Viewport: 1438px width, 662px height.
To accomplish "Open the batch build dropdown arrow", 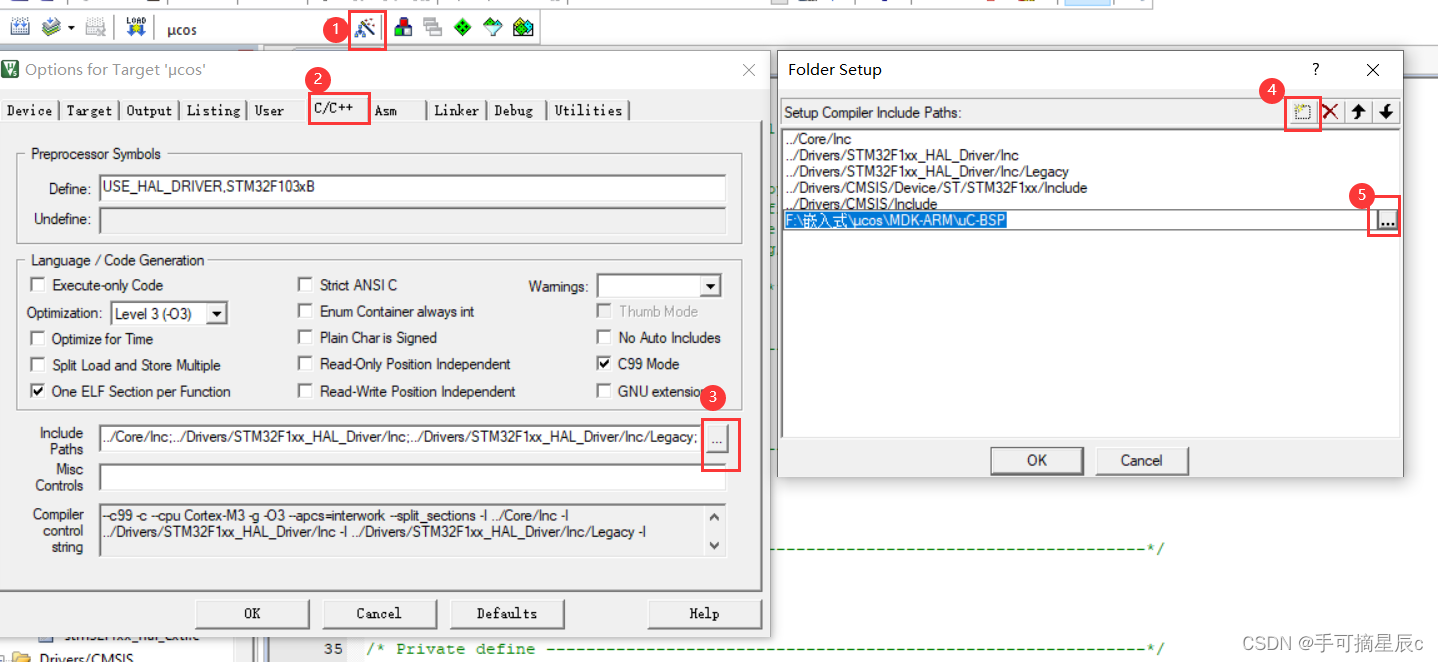I will pyautogui.click(x=70, y=28).
